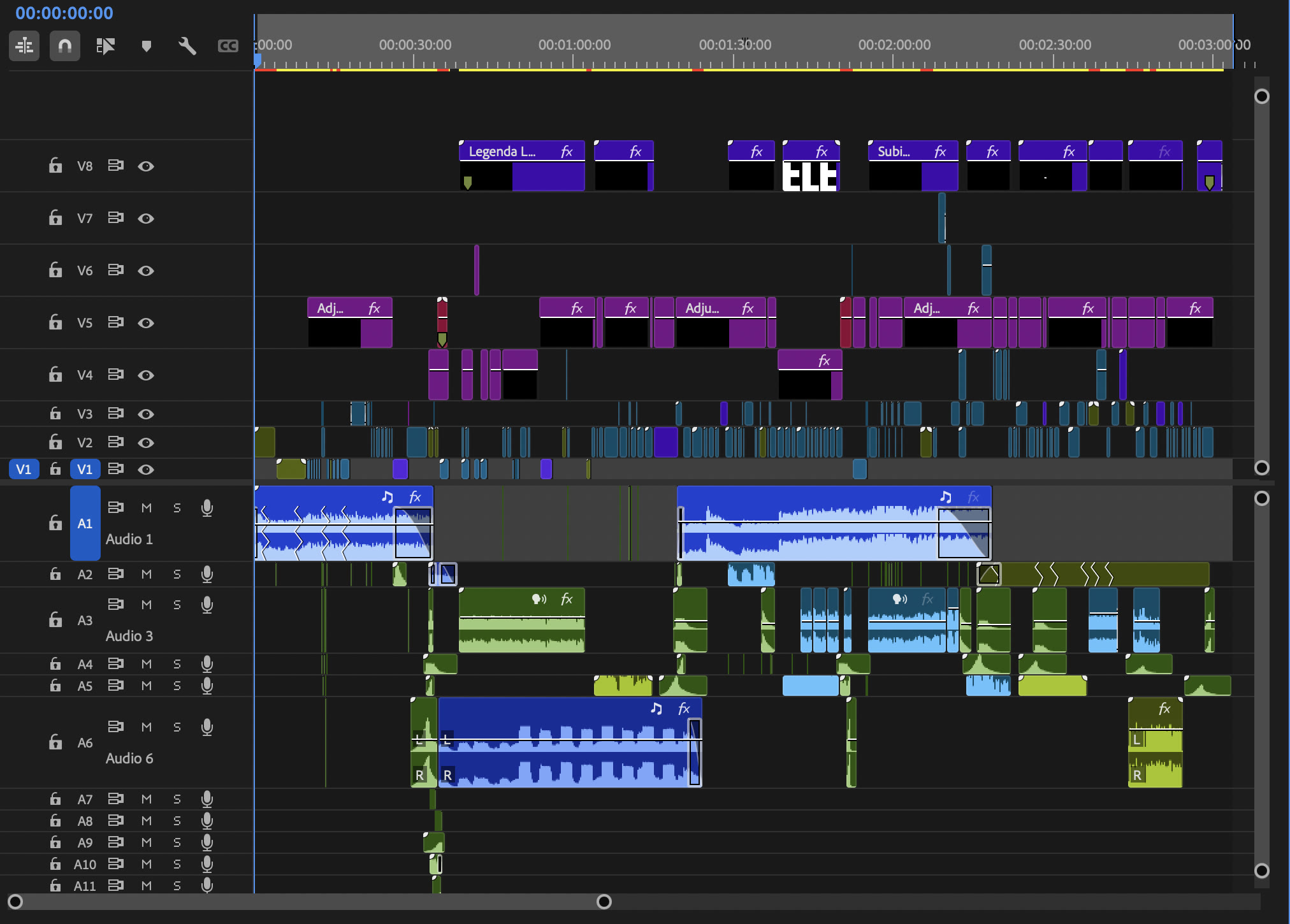Toggle linked selection button
This screenshot has height=924, width=1290.
coord(105,46)
